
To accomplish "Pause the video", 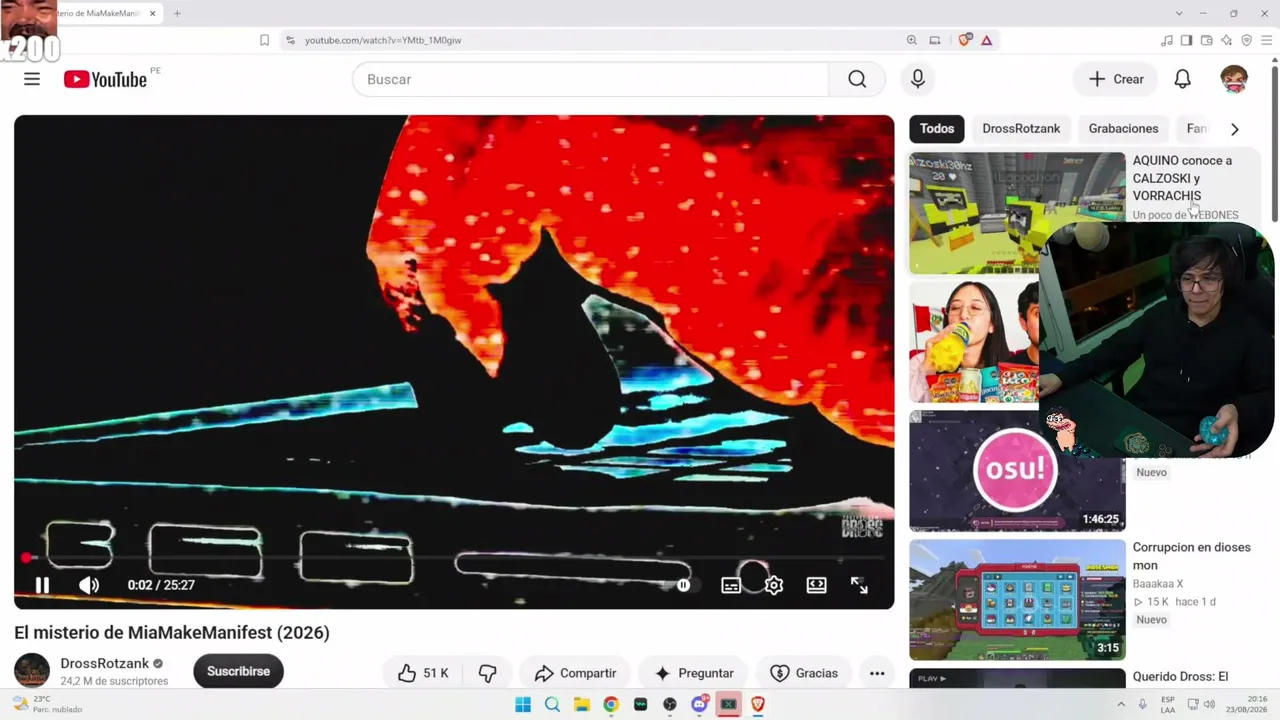I will click(x=42, y=585).
